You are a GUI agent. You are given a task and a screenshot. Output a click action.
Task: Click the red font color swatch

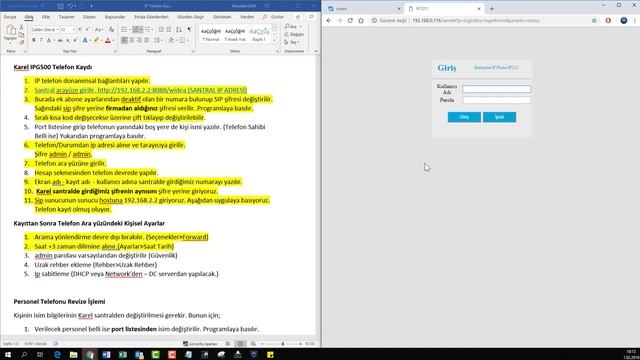108,40
